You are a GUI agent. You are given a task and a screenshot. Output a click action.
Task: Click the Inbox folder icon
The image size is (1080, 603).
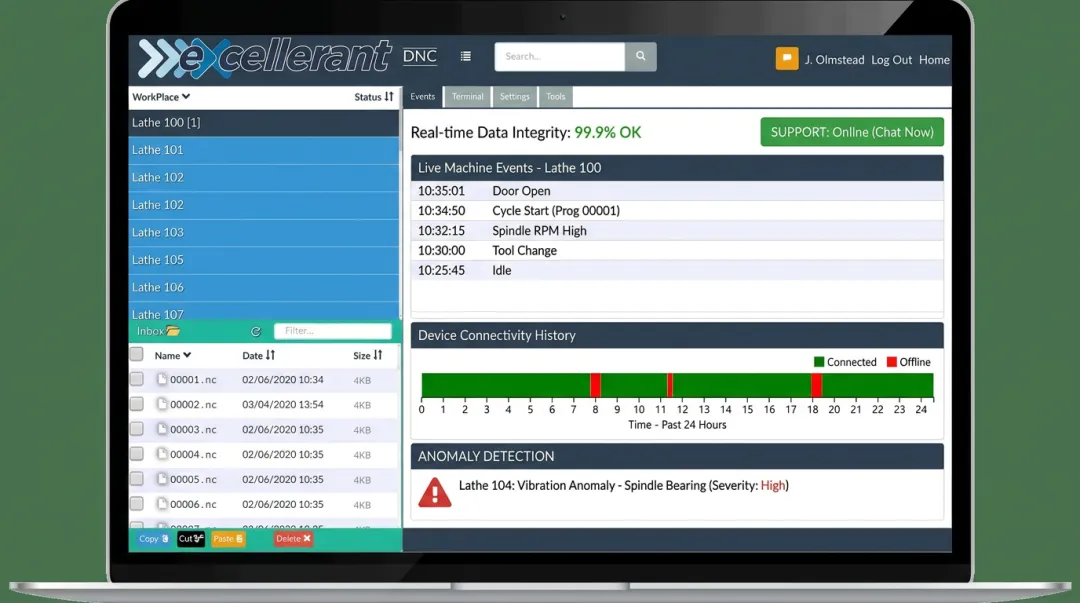coord(173,331)
